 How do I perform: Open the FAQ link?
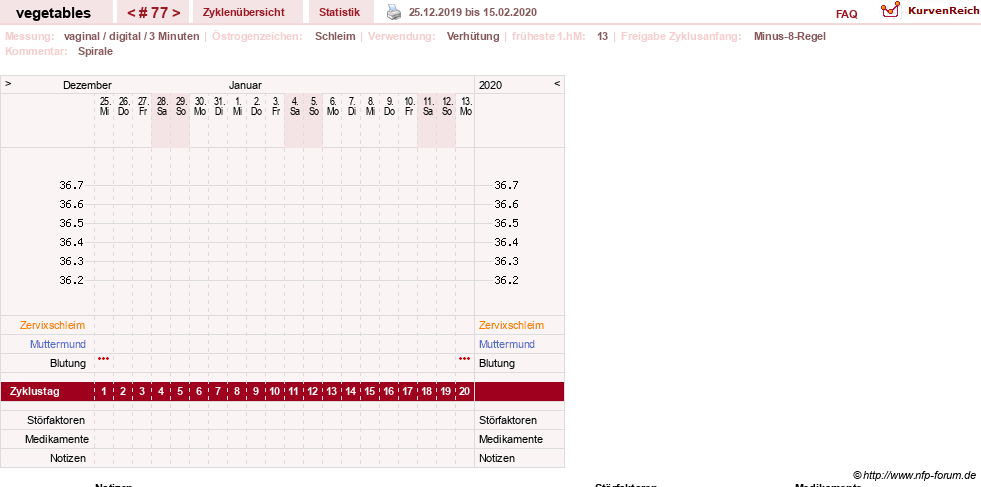click(846, 14)
